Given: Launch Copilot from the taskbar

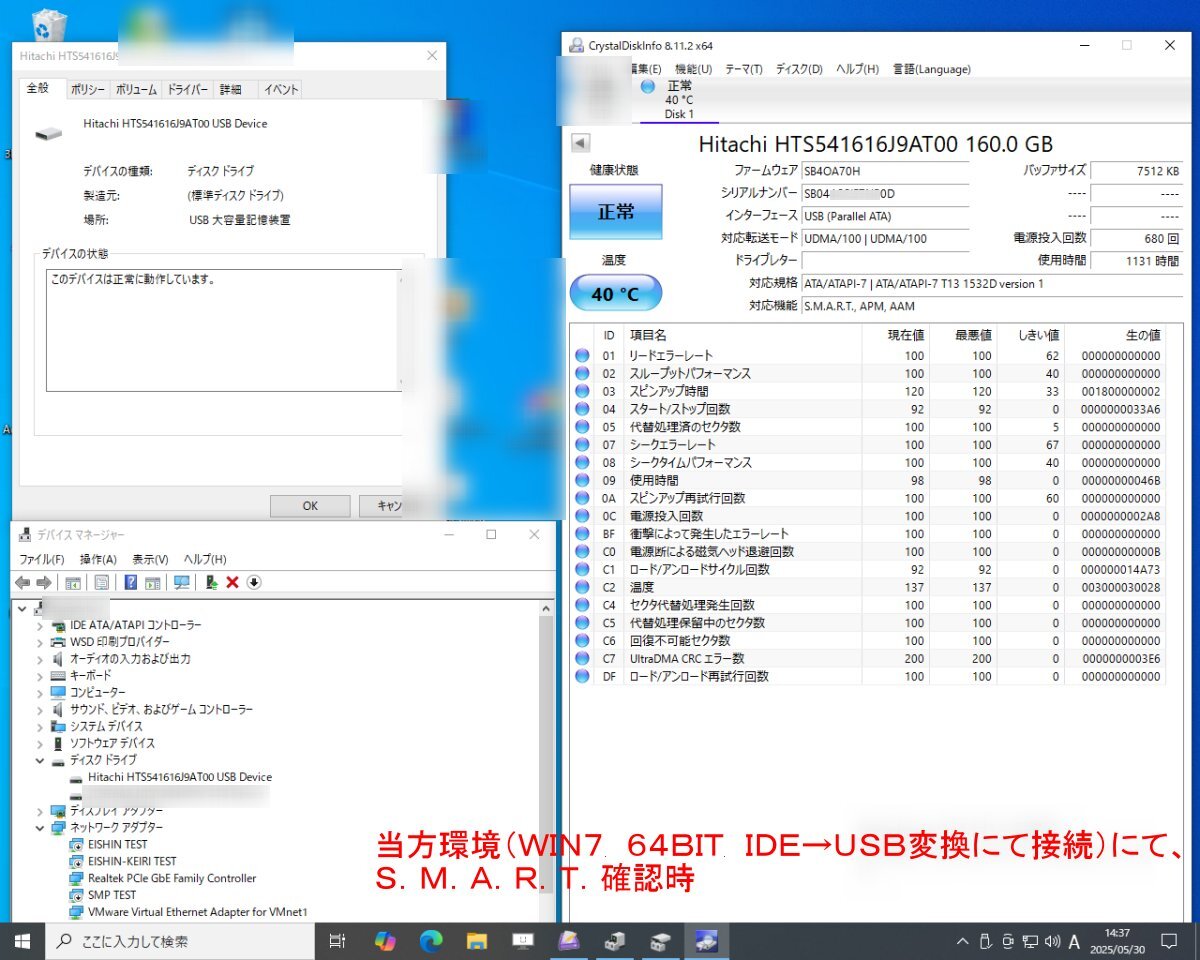Looking at the screenshot, I should 385,941.
